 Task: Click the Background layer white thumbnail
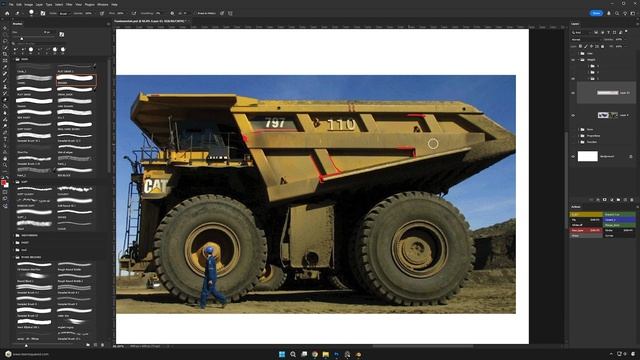point(588,156)
